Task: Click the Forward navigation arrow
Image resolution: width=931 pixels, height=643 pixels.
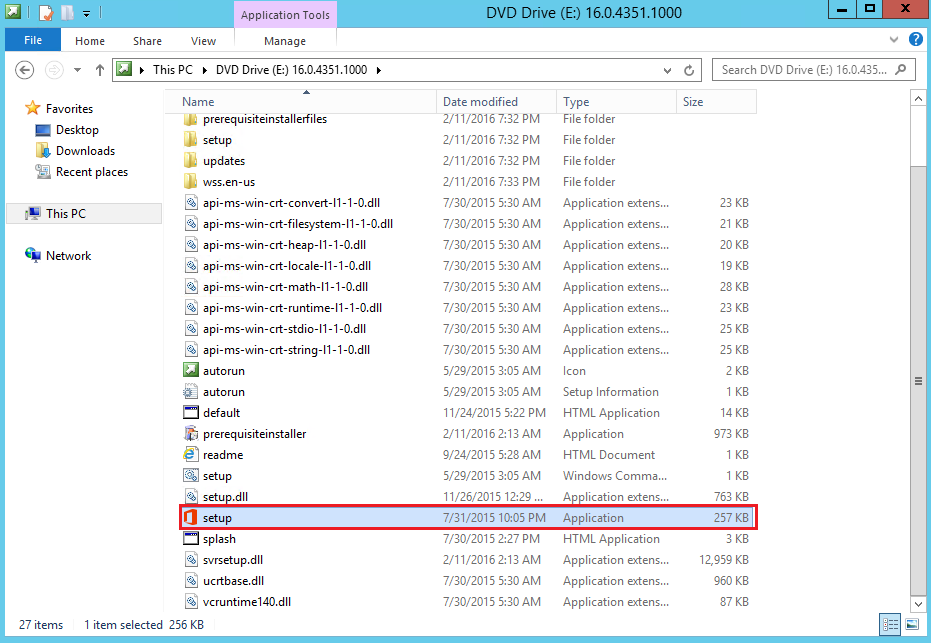Action: [x=54, y=70]
